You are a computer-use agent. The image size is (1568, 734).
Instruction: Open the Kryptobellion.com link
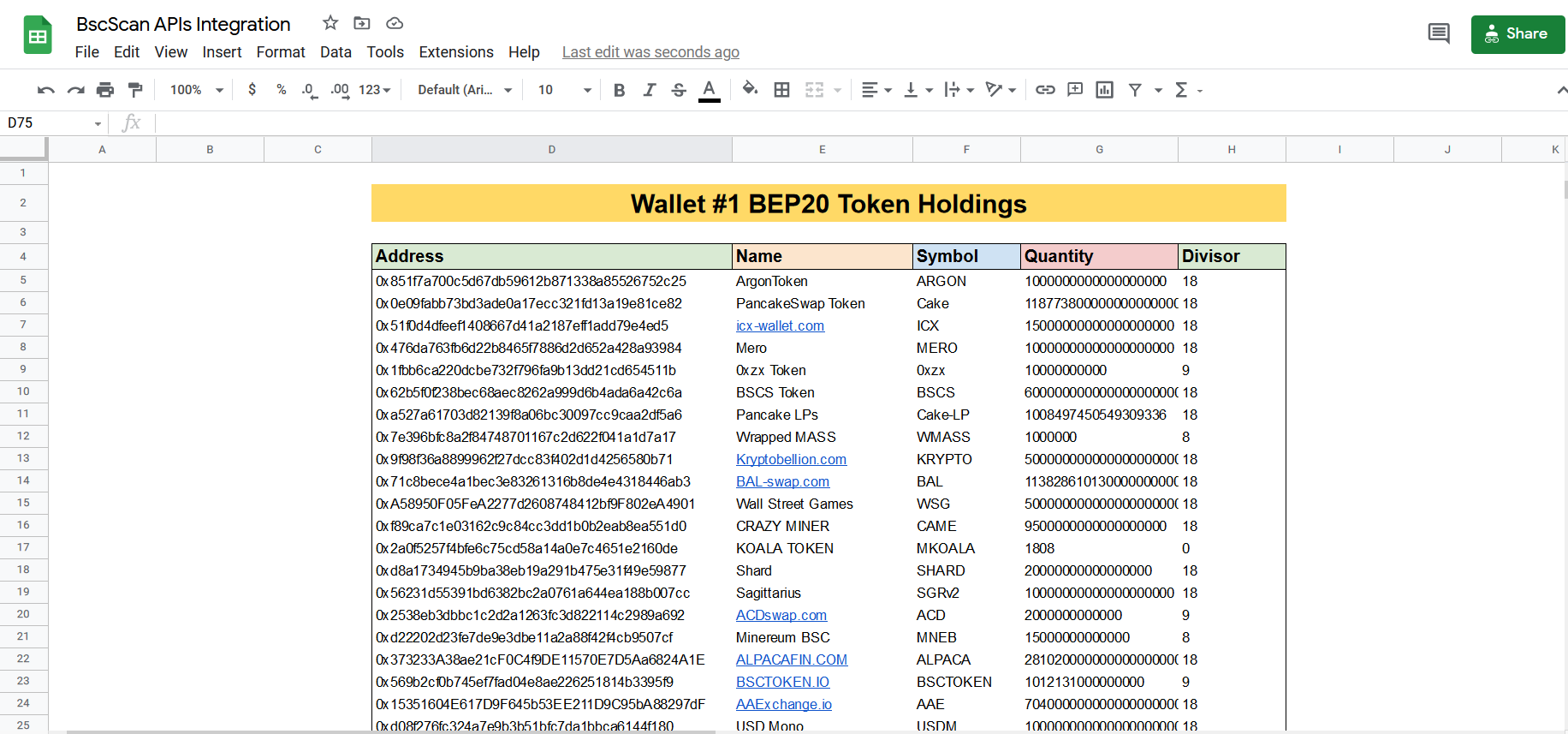tap(791, 460)
